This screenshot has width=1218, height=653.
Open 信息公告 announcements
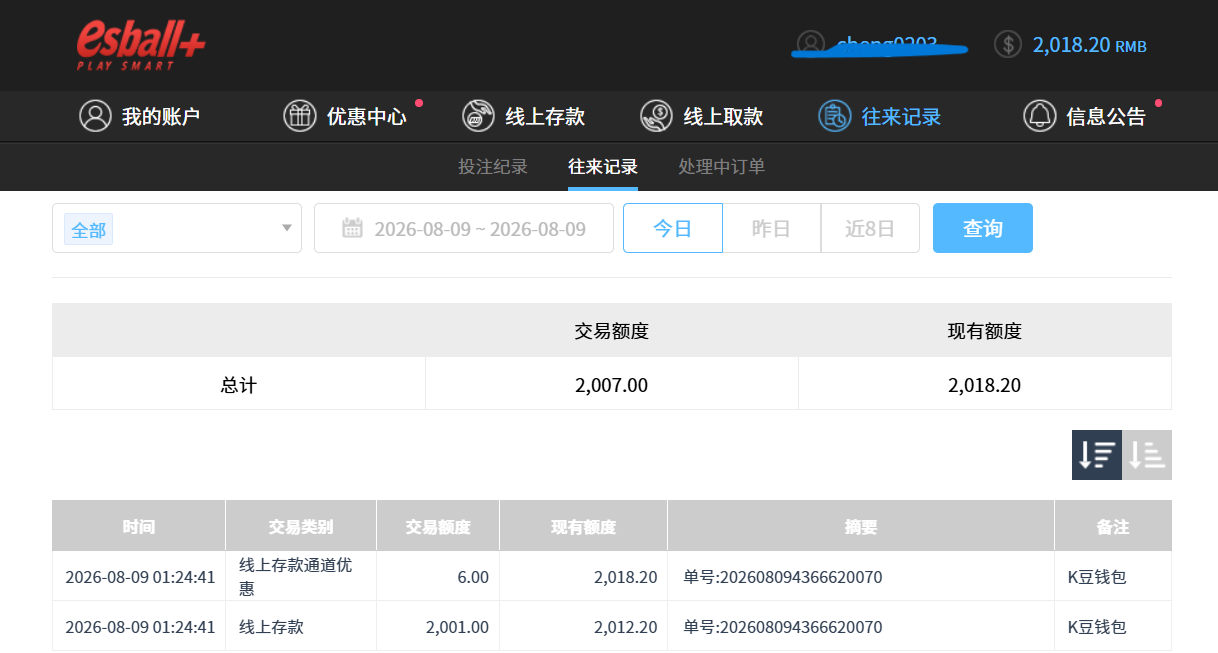[1106, 116]
